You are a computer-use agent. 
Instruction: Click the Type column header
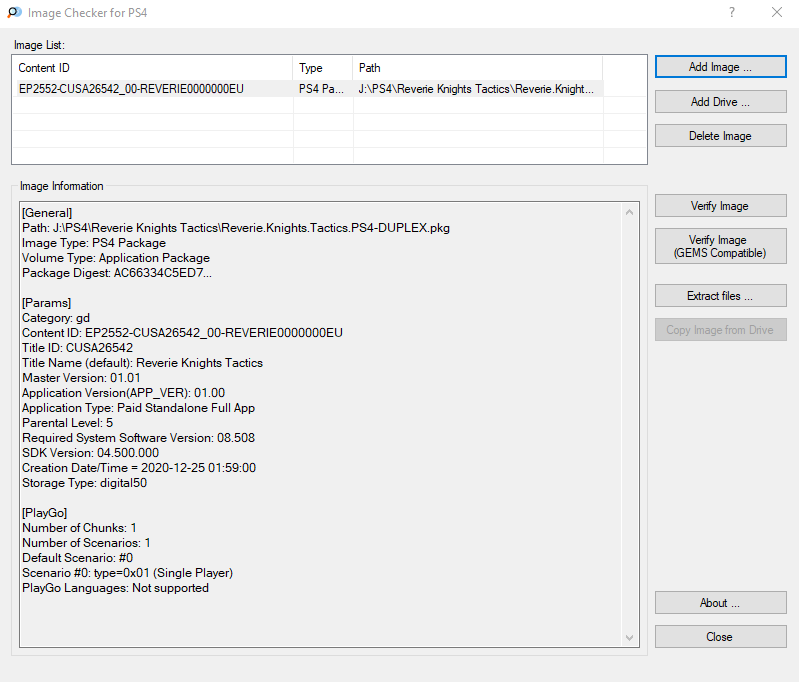pos(323,68)
